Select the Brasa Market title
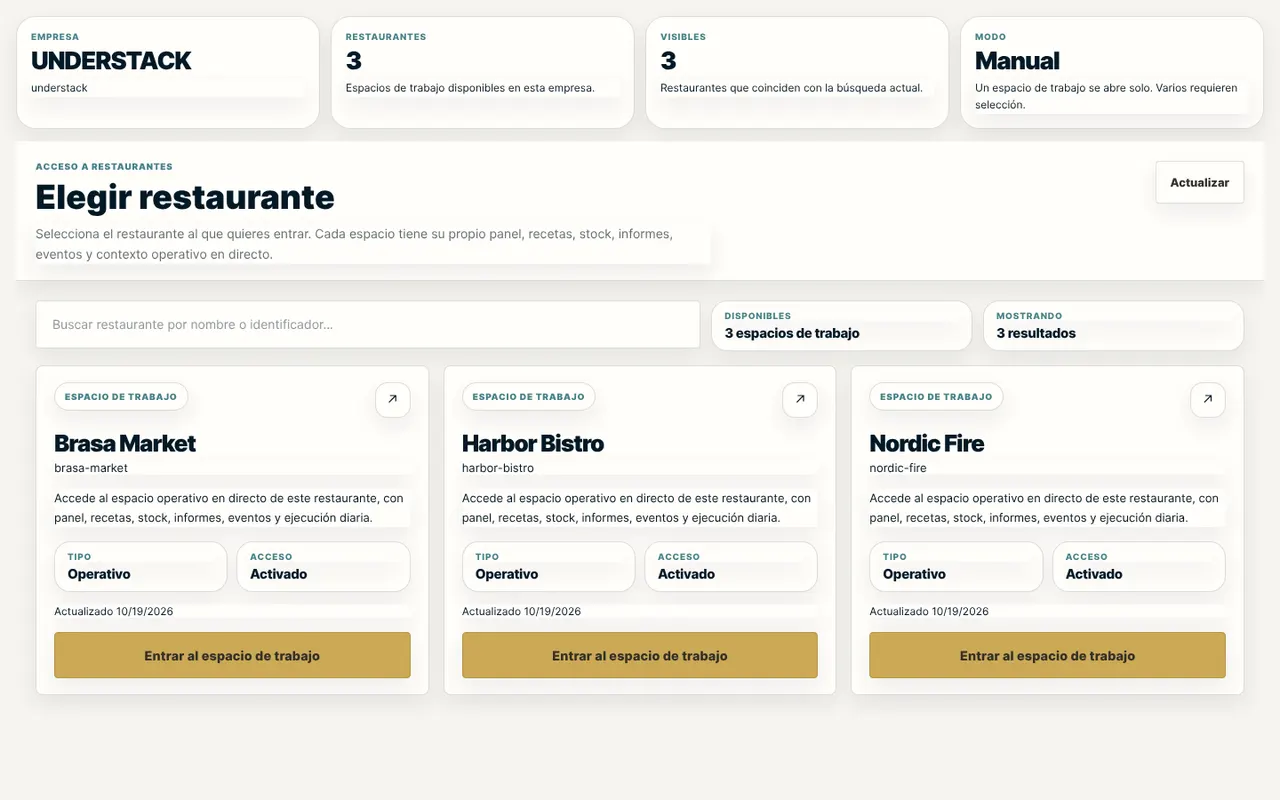 (x=125, y=443)
